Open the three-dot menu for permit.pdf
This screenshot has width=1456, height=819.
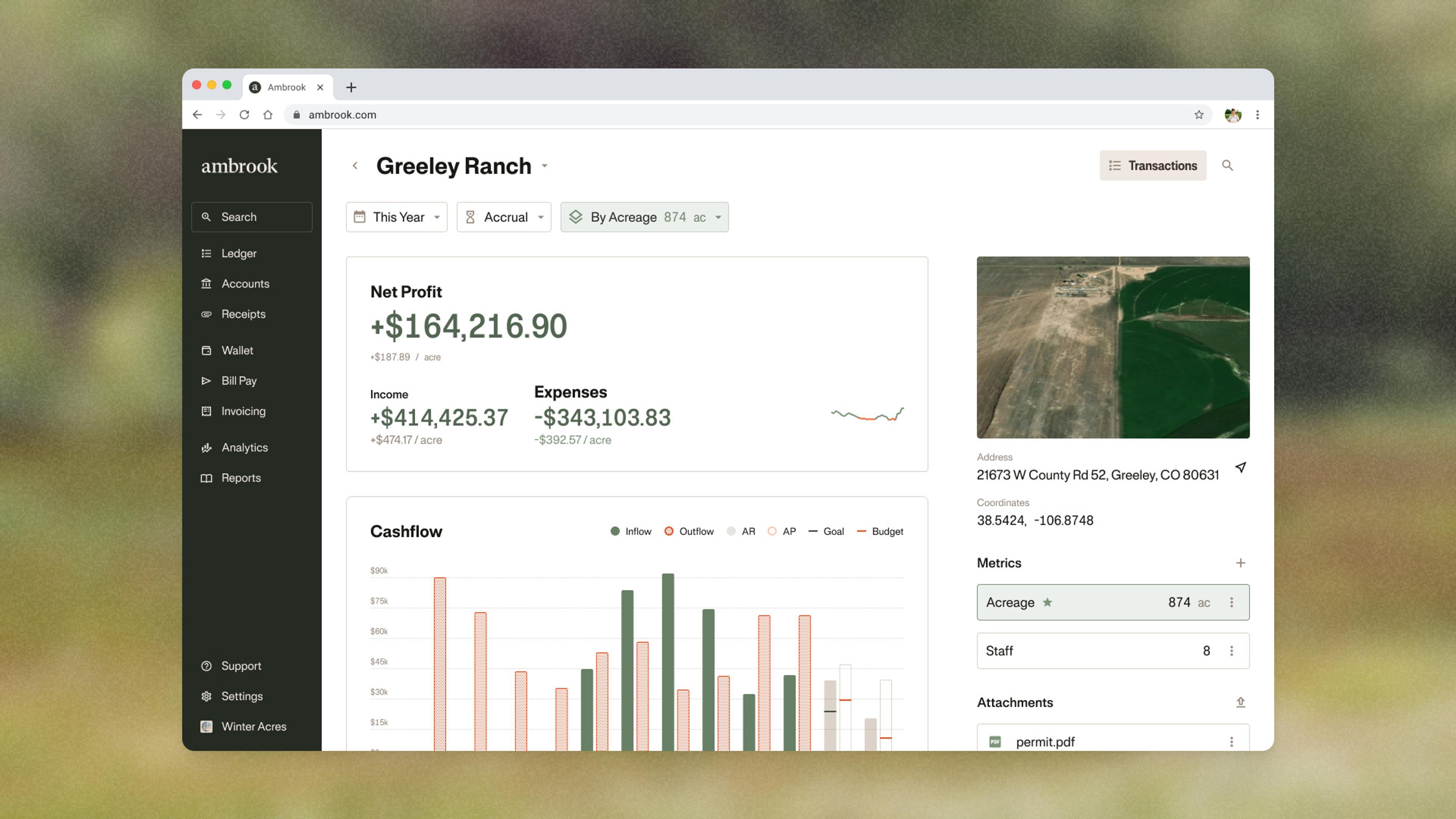(1231, 742)
